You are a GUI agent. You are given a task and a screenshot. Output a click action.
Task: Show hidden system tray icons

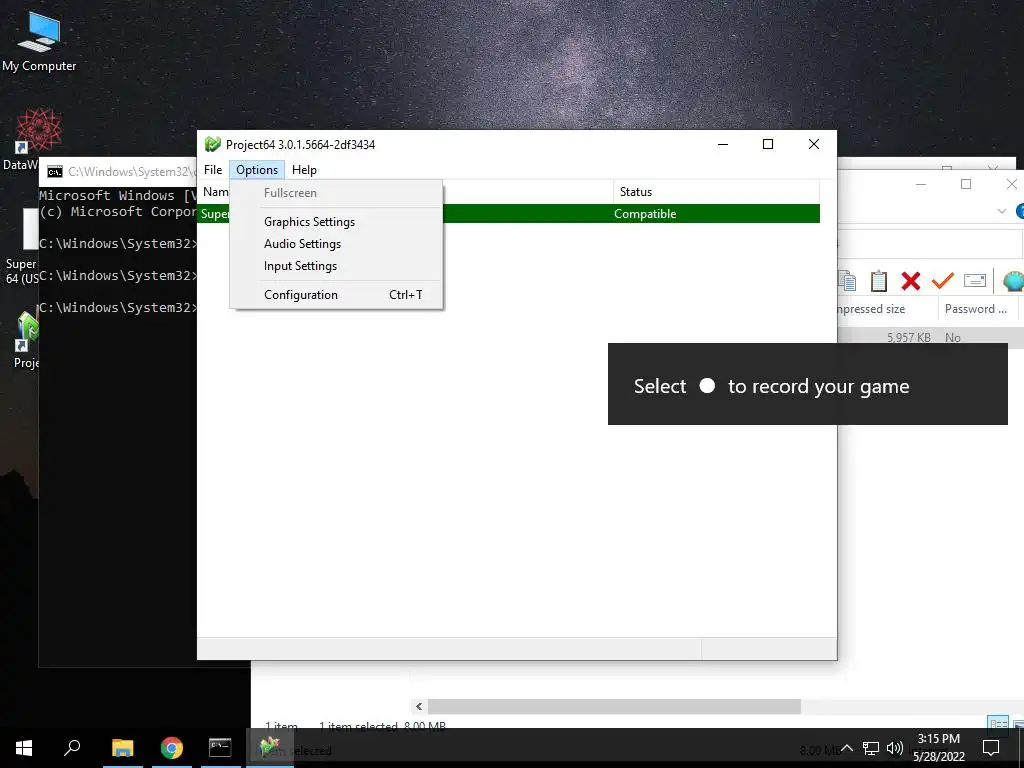pos(847,748)
